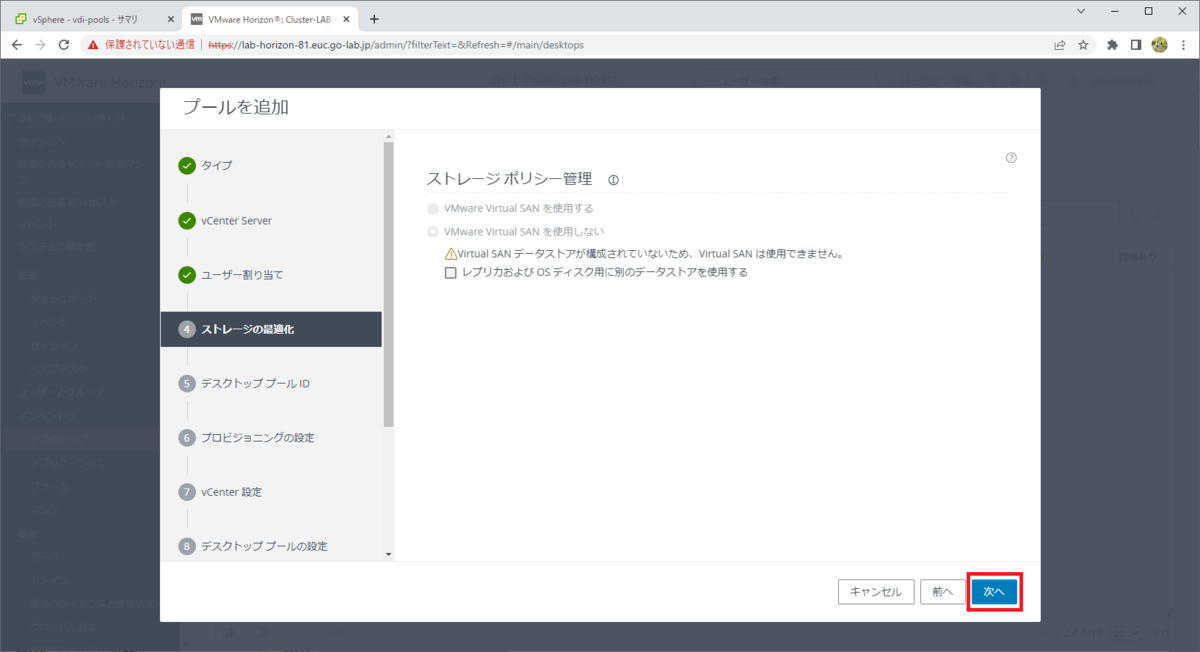Click the wizard sidebar scrollbar thumb
This screenshot has width=1200, height=652.
point(388,285)
